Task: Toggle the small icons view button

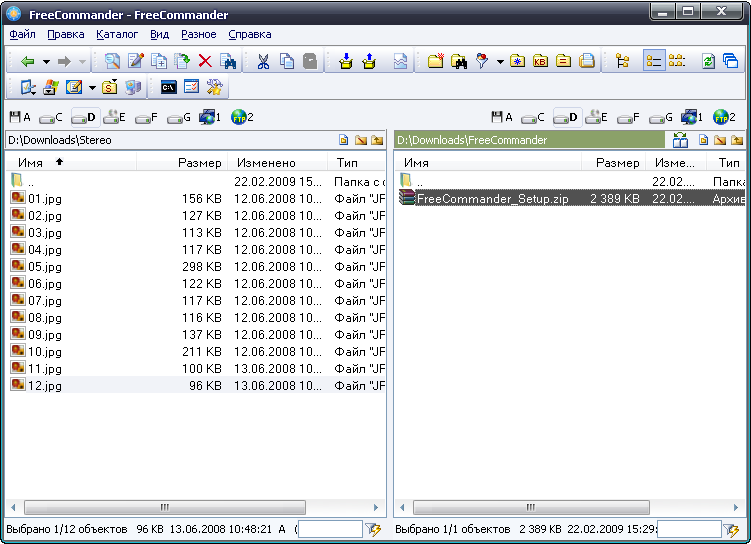Action: (677, 61)
